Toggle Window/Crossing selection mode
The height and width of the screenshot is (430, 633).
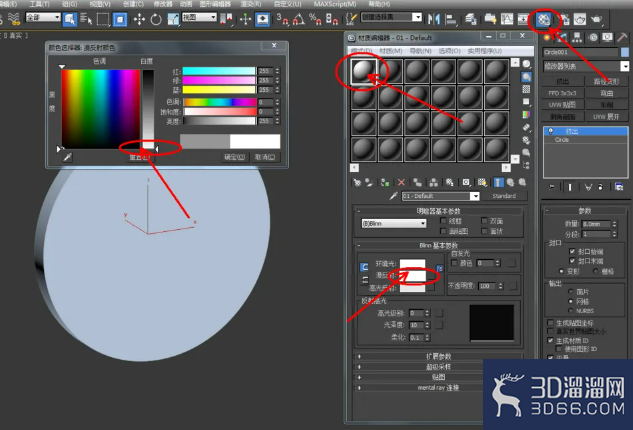(x=120, y=19)
